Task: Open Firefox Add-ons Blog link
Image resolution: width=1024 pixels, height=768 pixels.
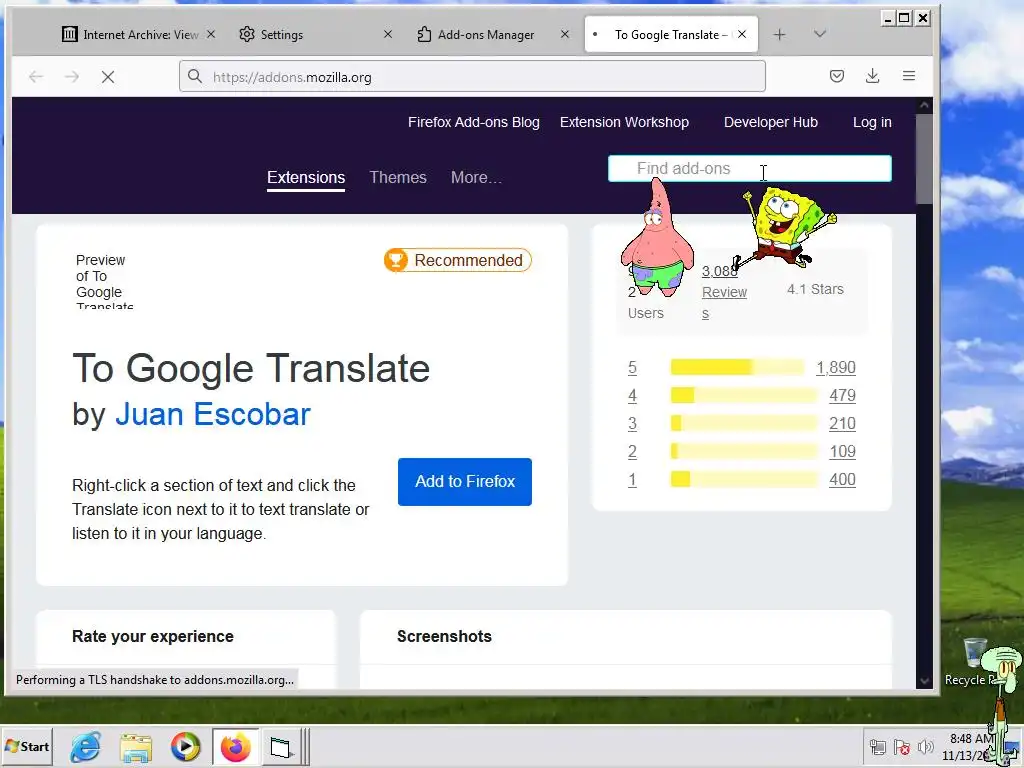Action: tap(473, 122)
